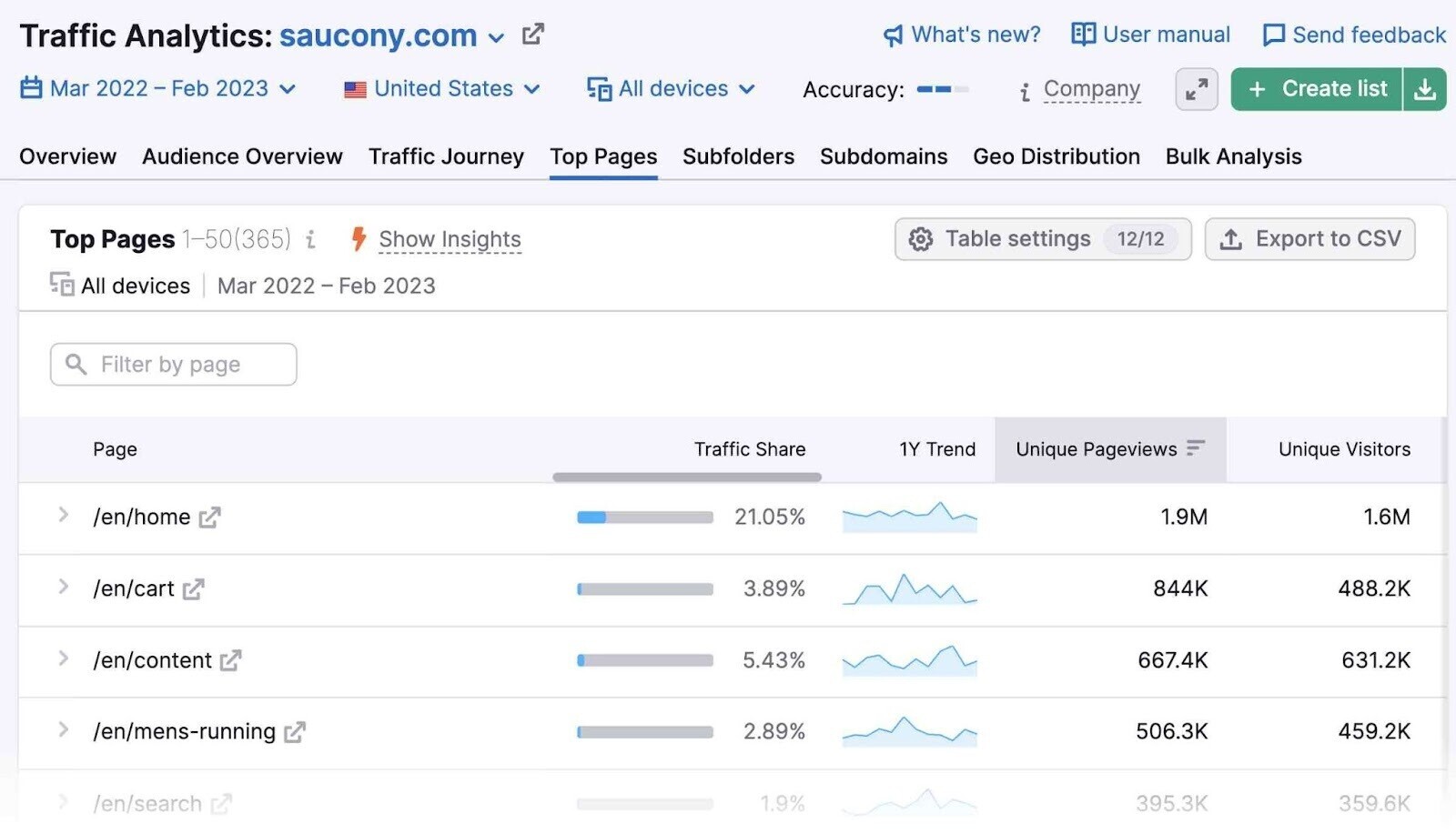Click the Send feedback speech bubble icon
Image resolution: width=1456 pixels, height=834 pixels.
click(x=1274, y=35)
